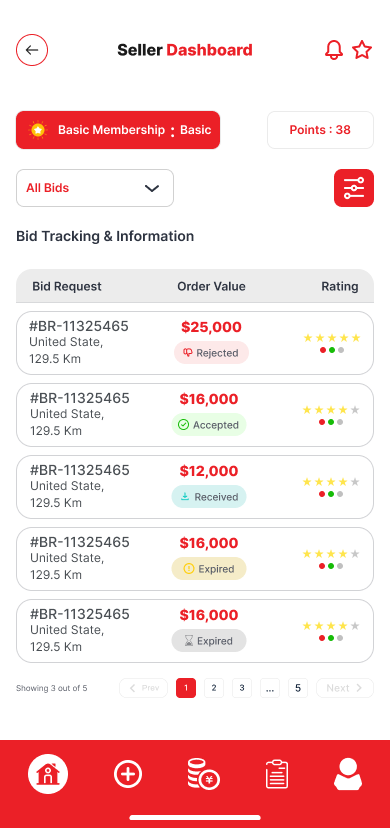The height and width of the screenshot is (828, 390).
Task: Click the Next pagination button
Action: tap(345, 688)
